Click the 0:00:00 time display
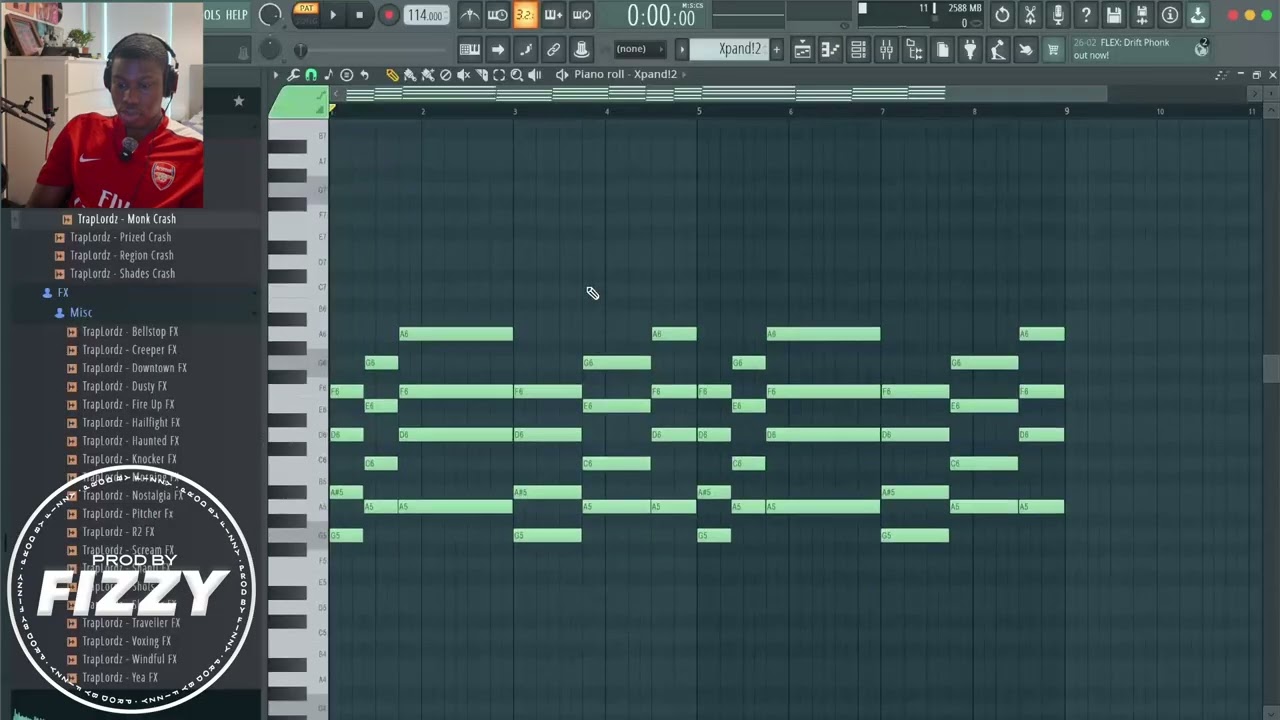 [x=660, y=16]
